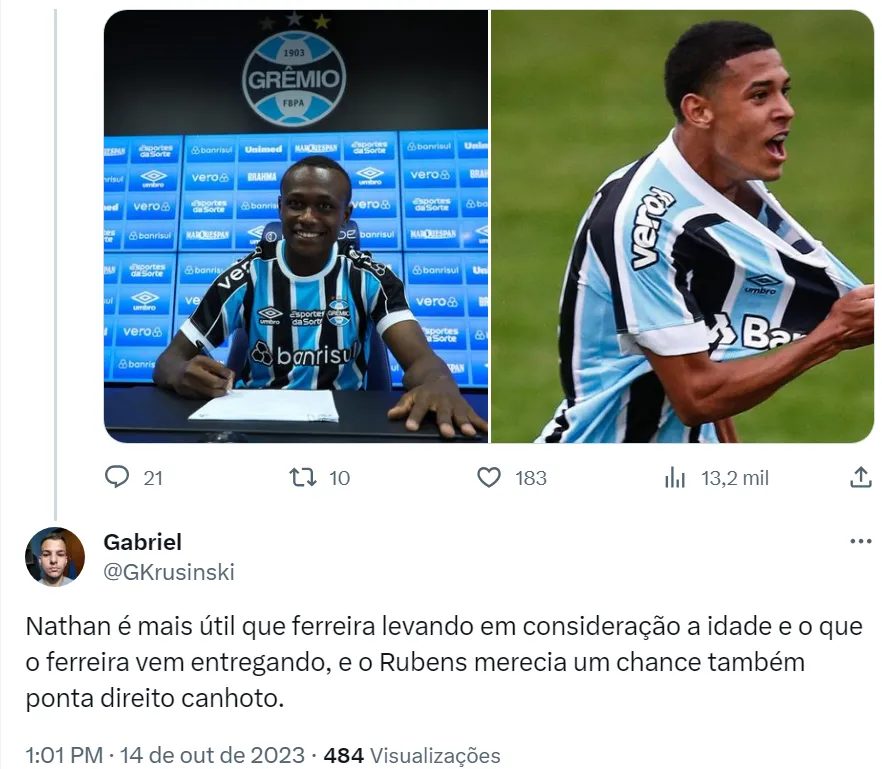Click the share upload icon

[x=860, y=477]
